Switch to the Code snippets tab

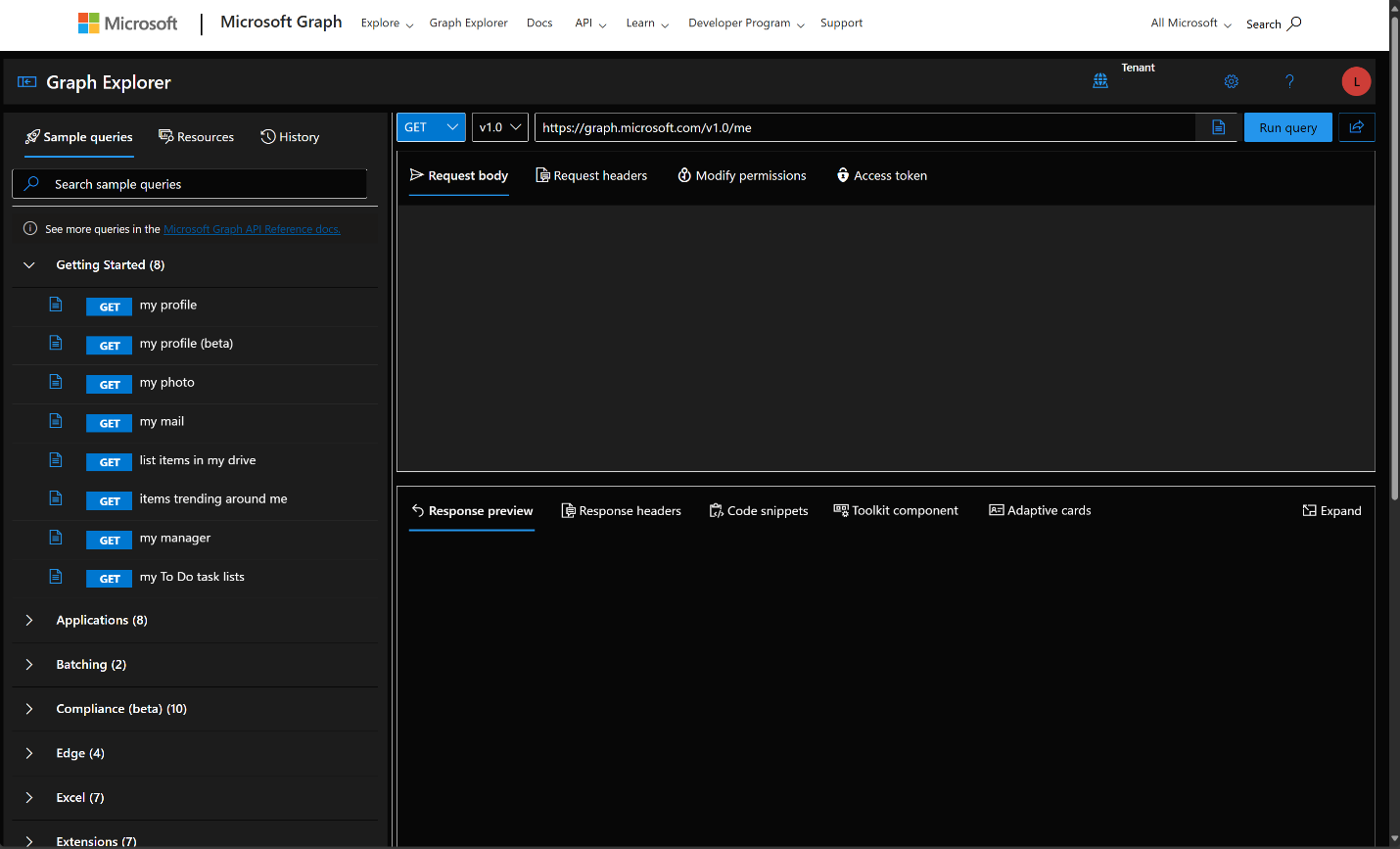coord(759,510)
